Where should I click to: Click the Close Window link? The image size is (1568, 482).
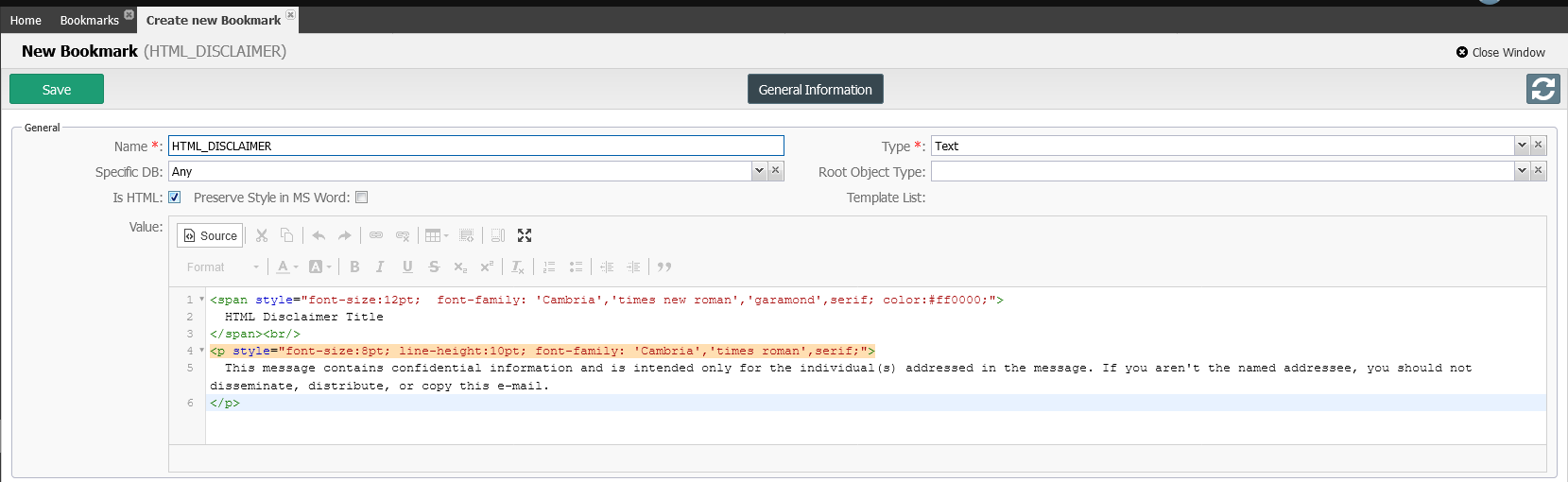click(1501, 53)
